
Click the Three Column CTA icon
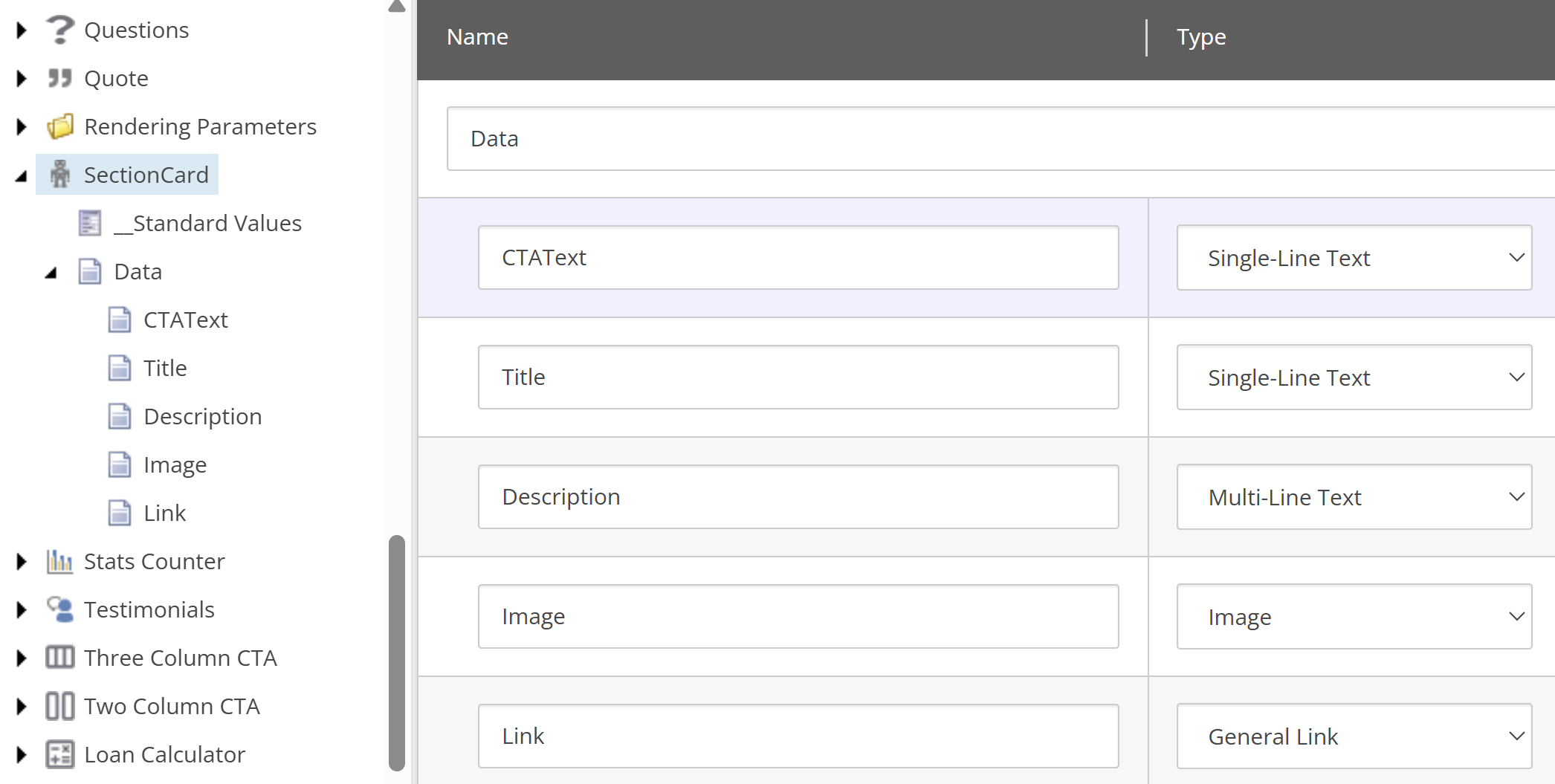60,658
